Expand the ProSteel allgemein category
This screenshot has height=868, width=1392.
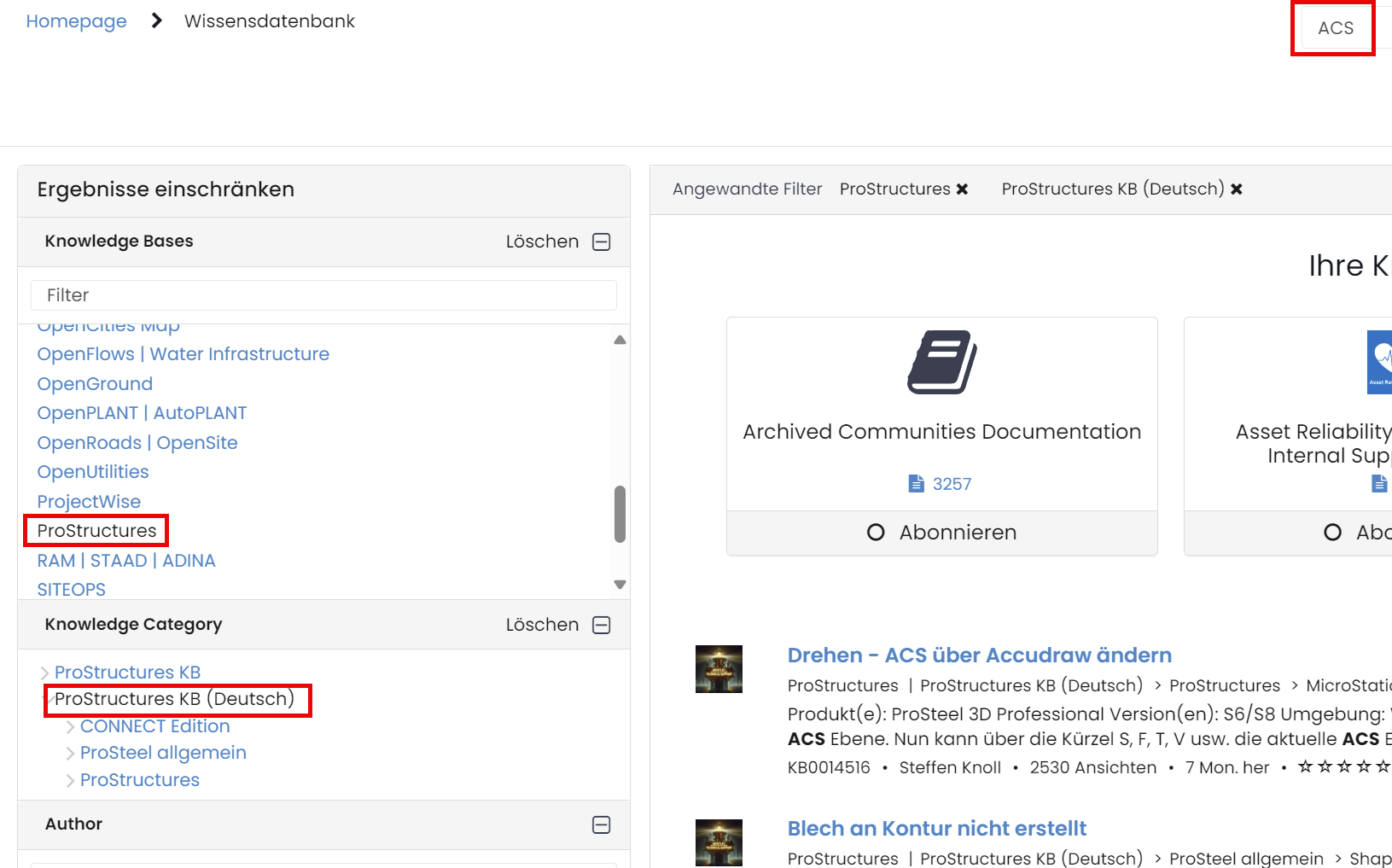pyautogui.click(x=70, y=753)
